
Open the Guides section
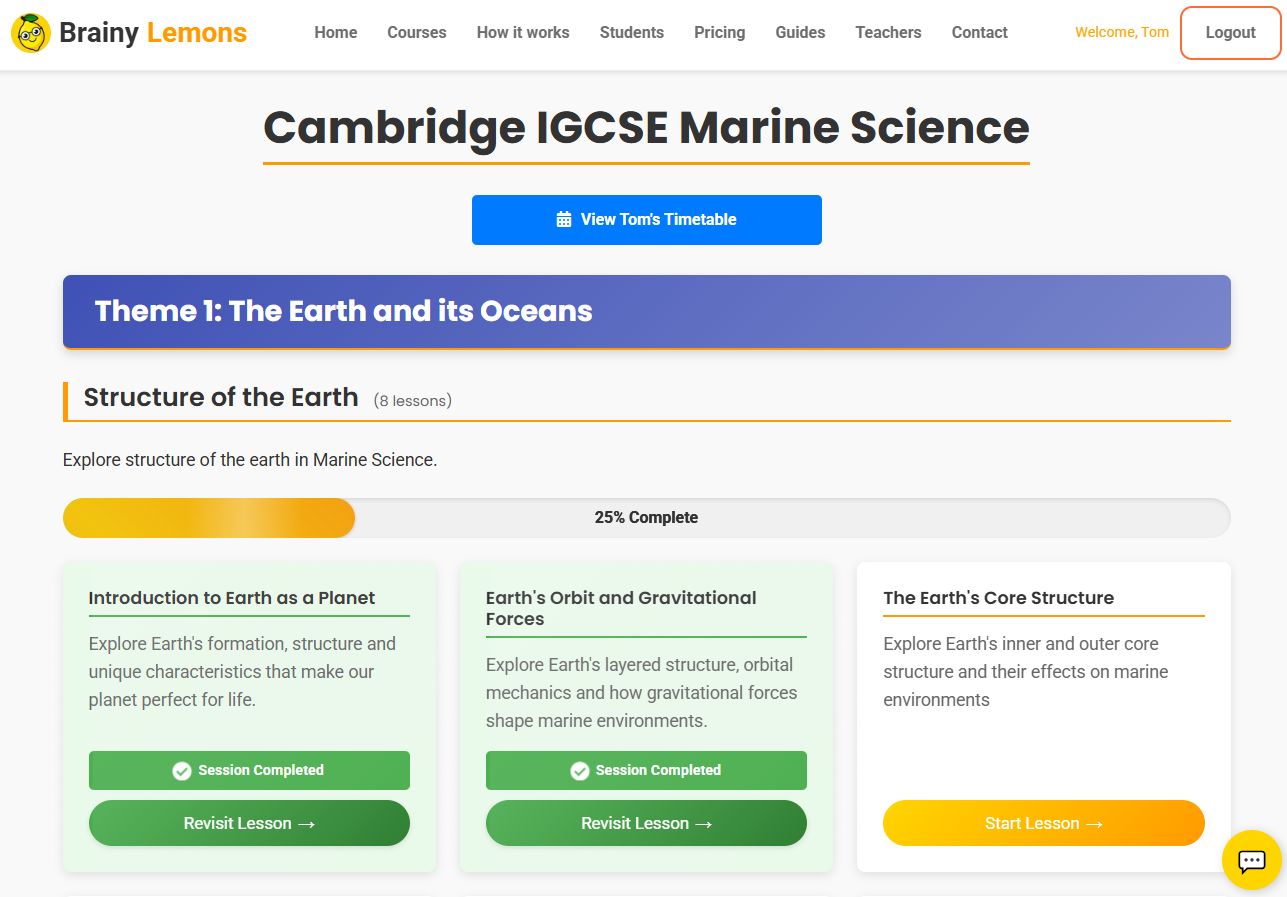[x=800, y=33]
